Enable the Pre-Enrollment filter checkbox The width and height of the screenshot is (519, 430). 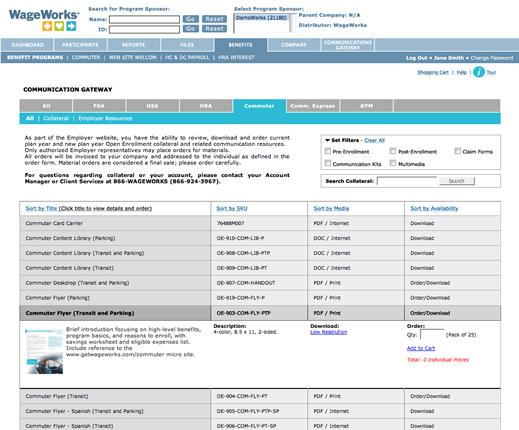pyautogui.click(x=328, y=151)
